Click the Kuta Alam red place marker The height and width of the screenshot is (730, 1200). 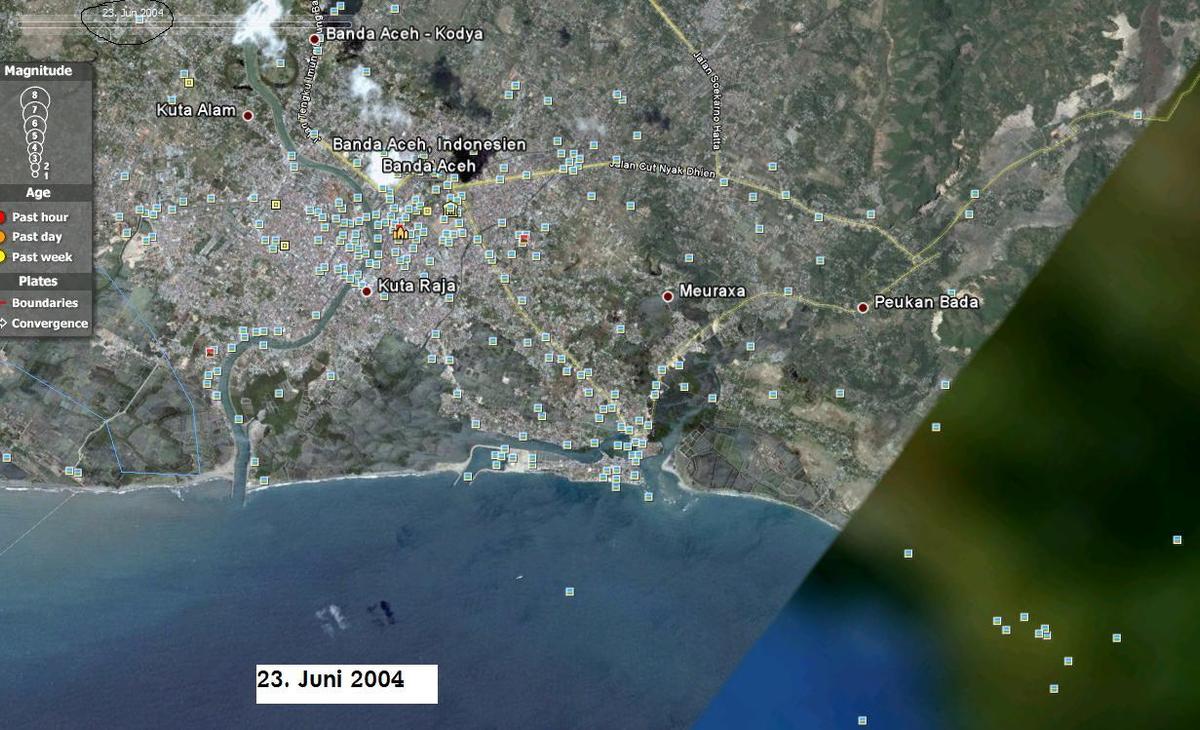pyautogui.click(x=248, y=115)
